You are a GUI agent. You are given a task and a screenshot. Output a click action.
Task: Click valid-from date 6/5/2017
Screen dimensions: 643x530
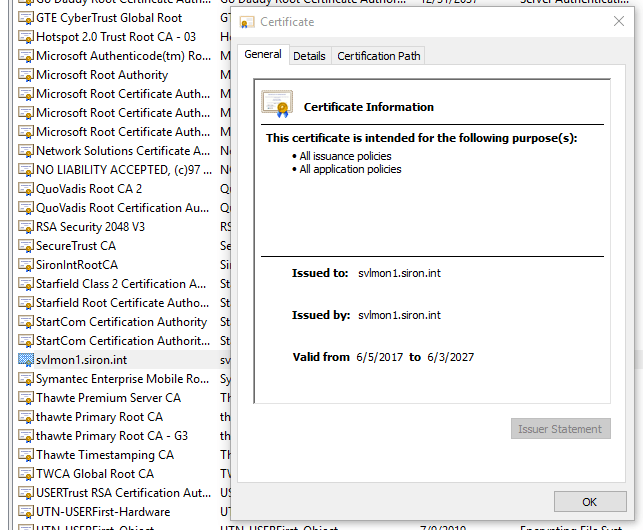point(379,357)
